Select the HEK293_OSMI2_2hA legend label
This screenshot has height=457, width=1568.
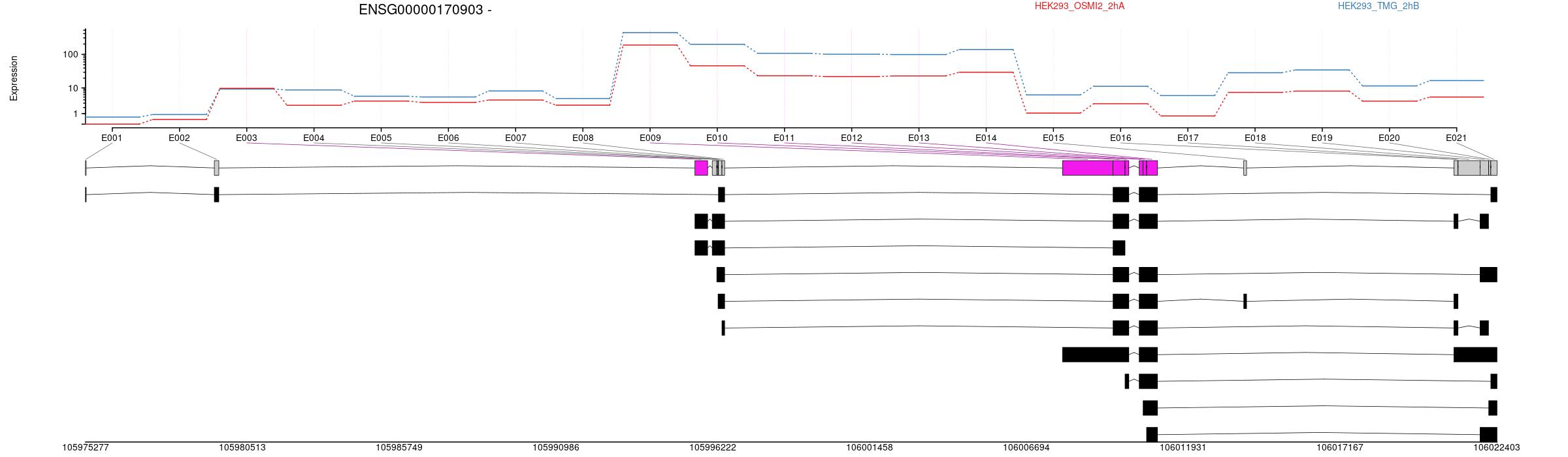[x=1080, y=6]
